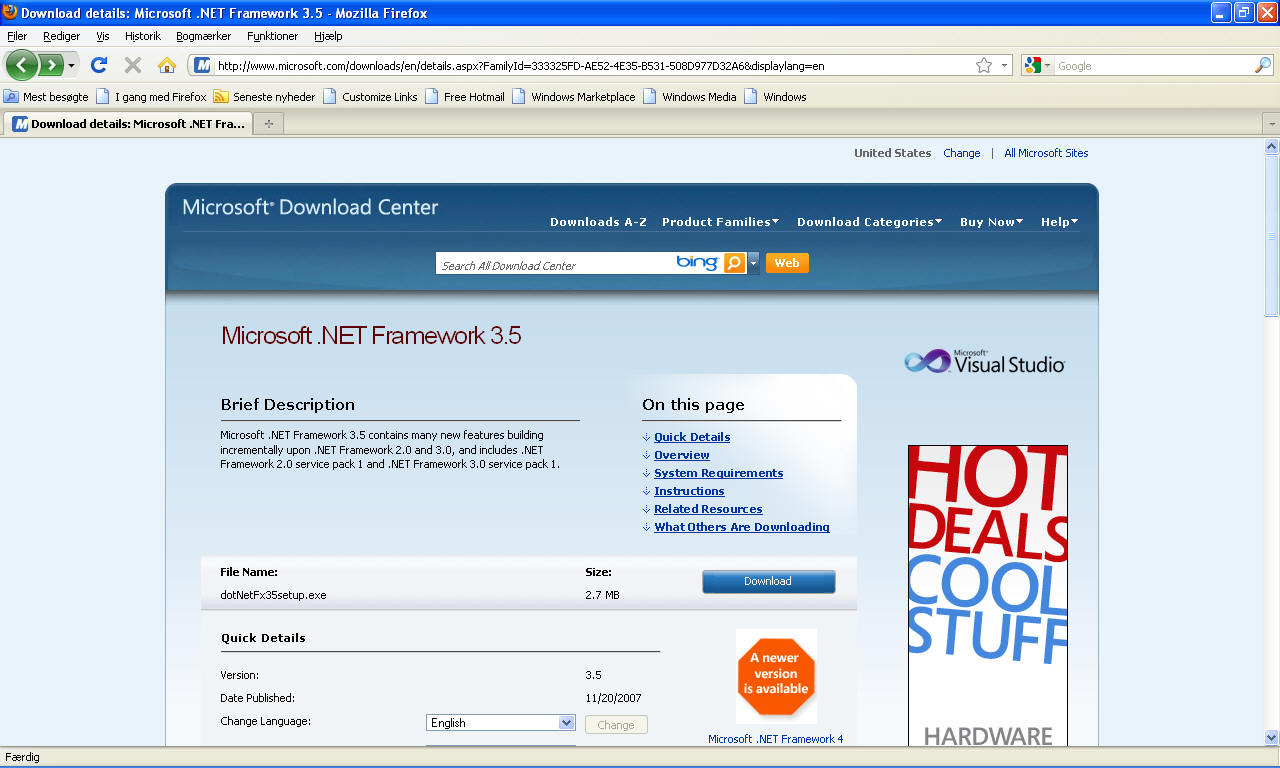Jump to Related Resources link

click(708, 509)
